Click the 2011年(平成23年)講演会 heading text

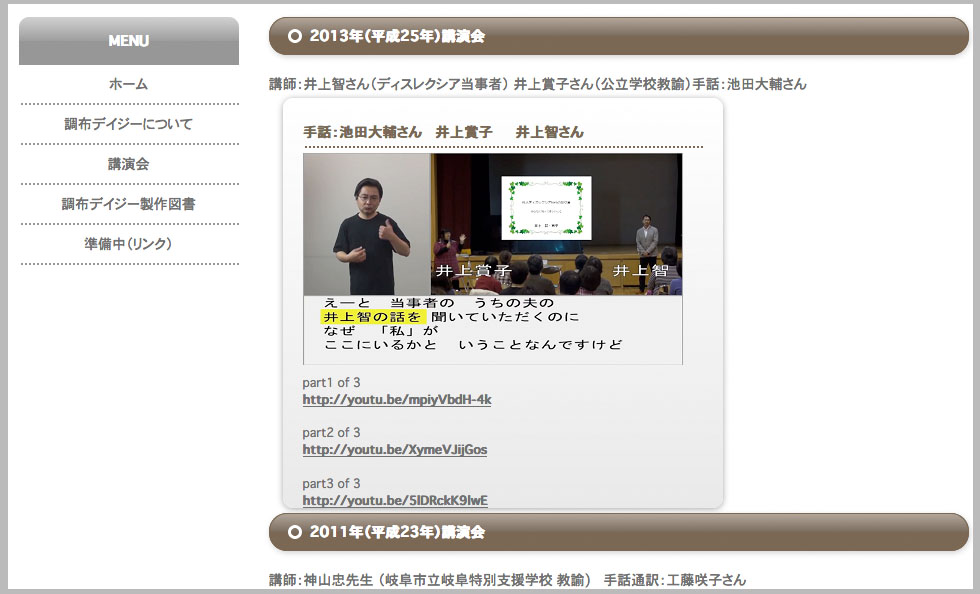397,532
